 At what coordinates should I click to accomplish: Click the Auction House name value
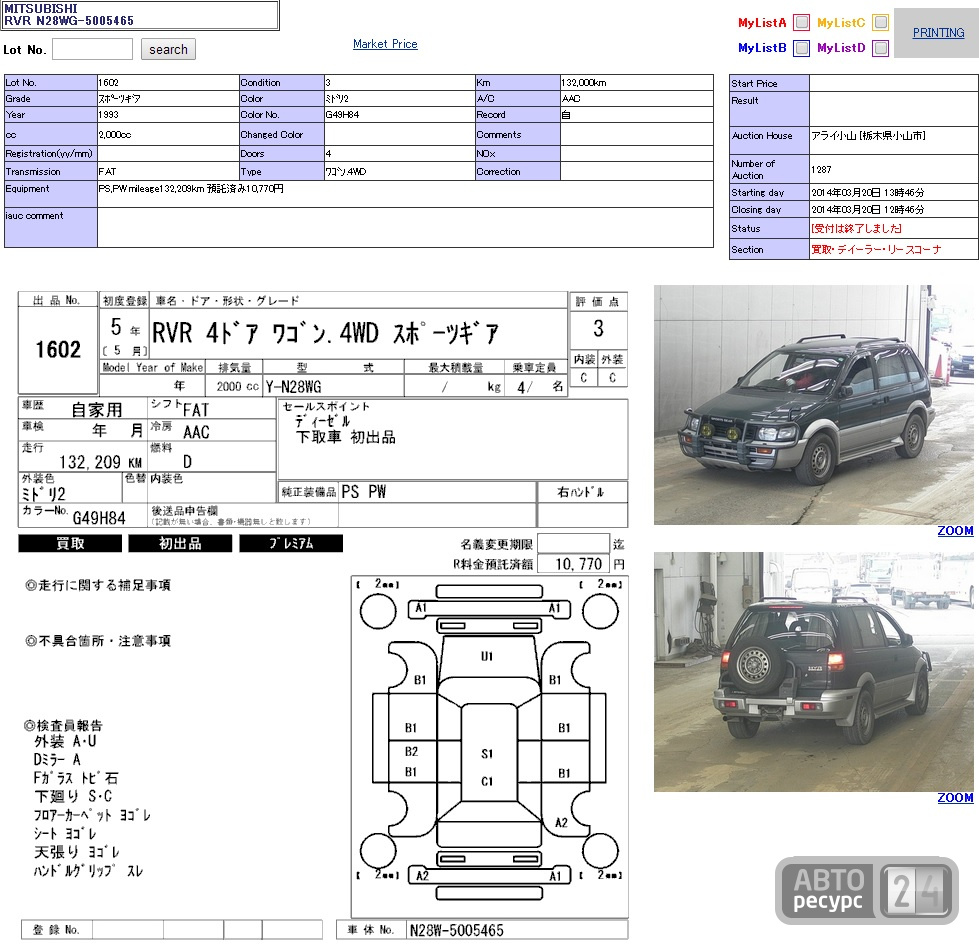[x=868, y=135]
